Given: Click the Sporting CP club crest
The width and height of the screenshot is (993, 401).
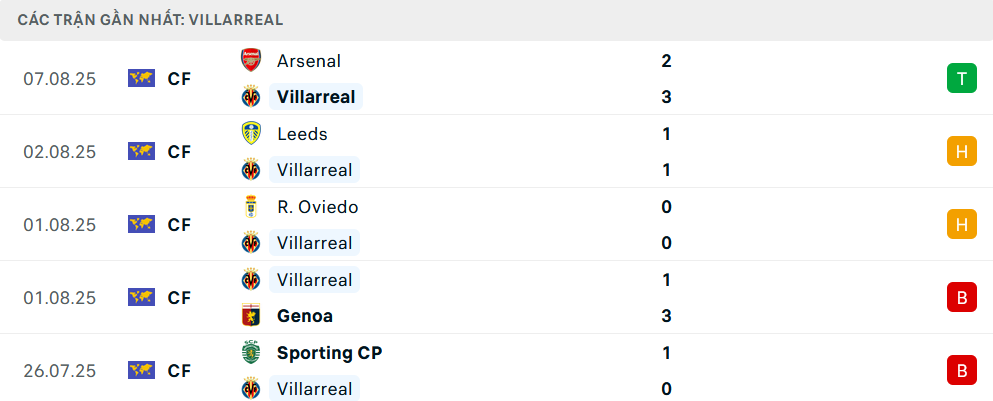Looking at the screenshot, I should click(250, 353).
